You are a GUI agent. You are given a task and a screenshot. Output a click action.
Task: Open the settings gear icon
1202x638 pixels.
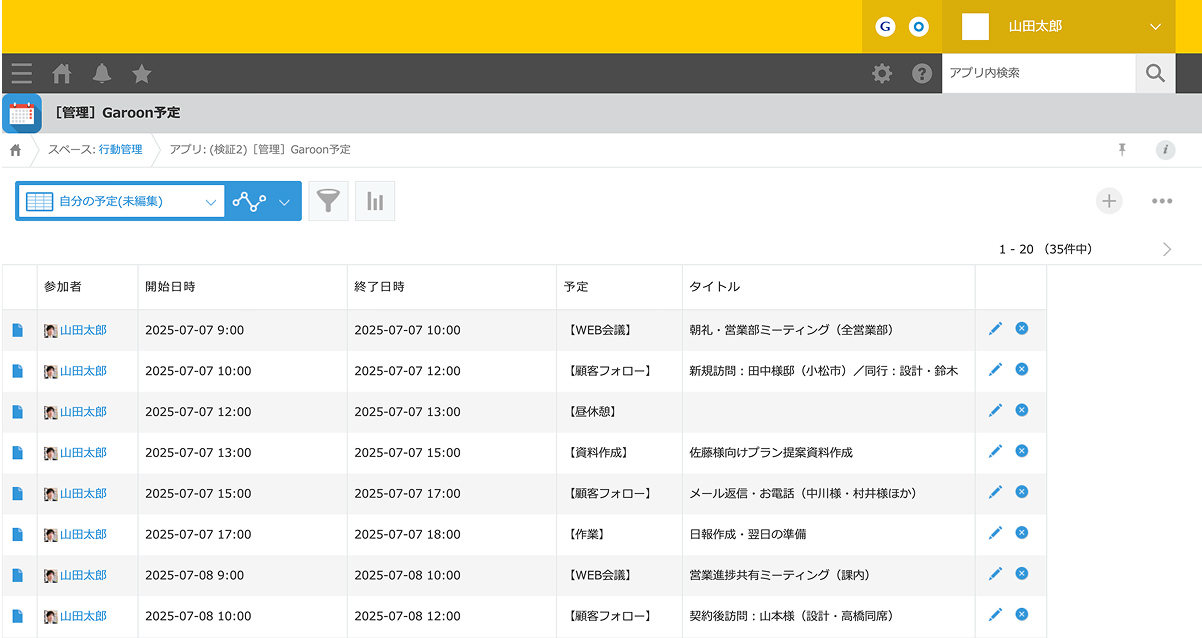pos(881,73)
